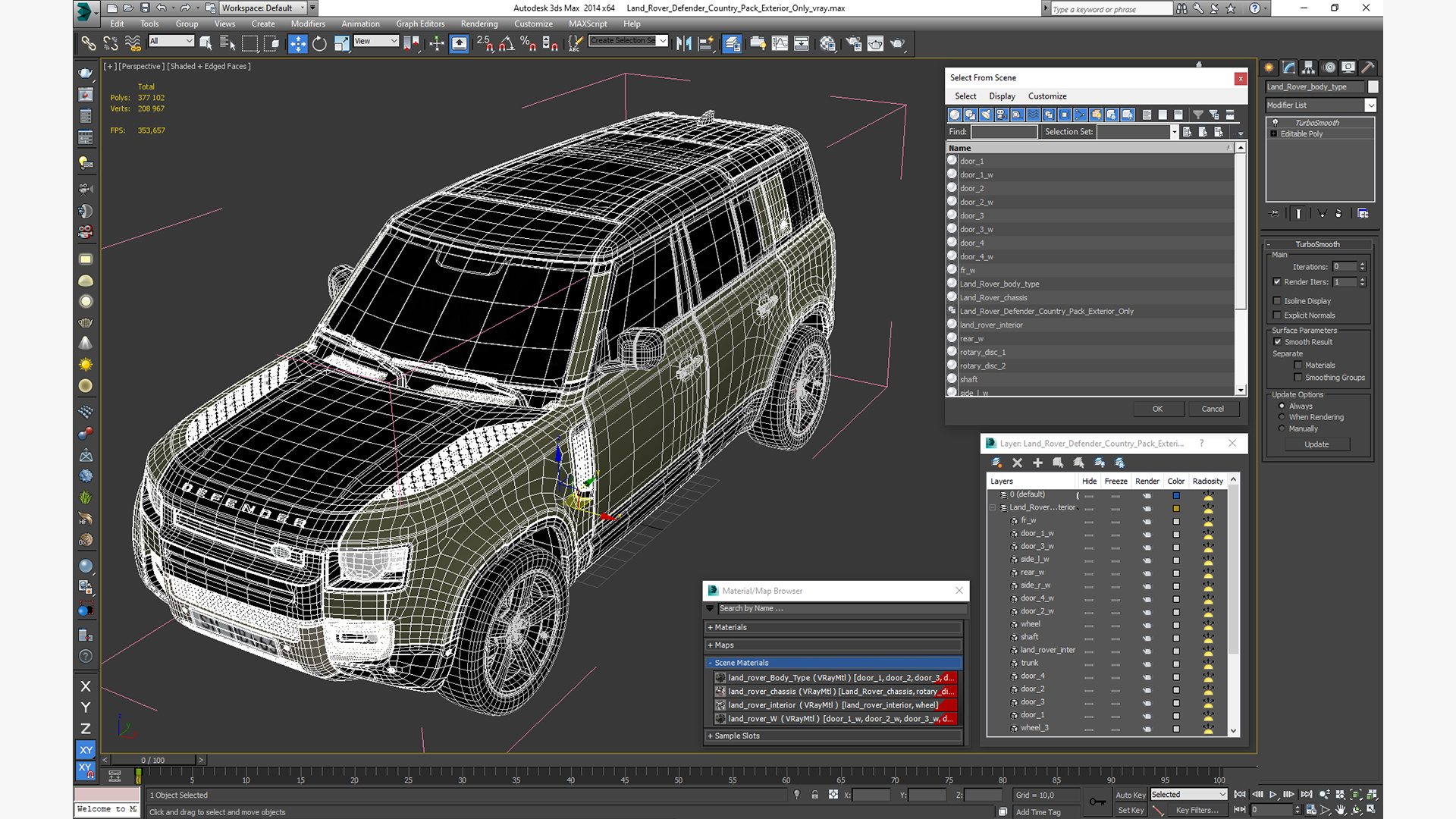Click the color swatch of the 0 (default) layer
This screenshot has width=1456, height=819.
[x=1176, y=495]
